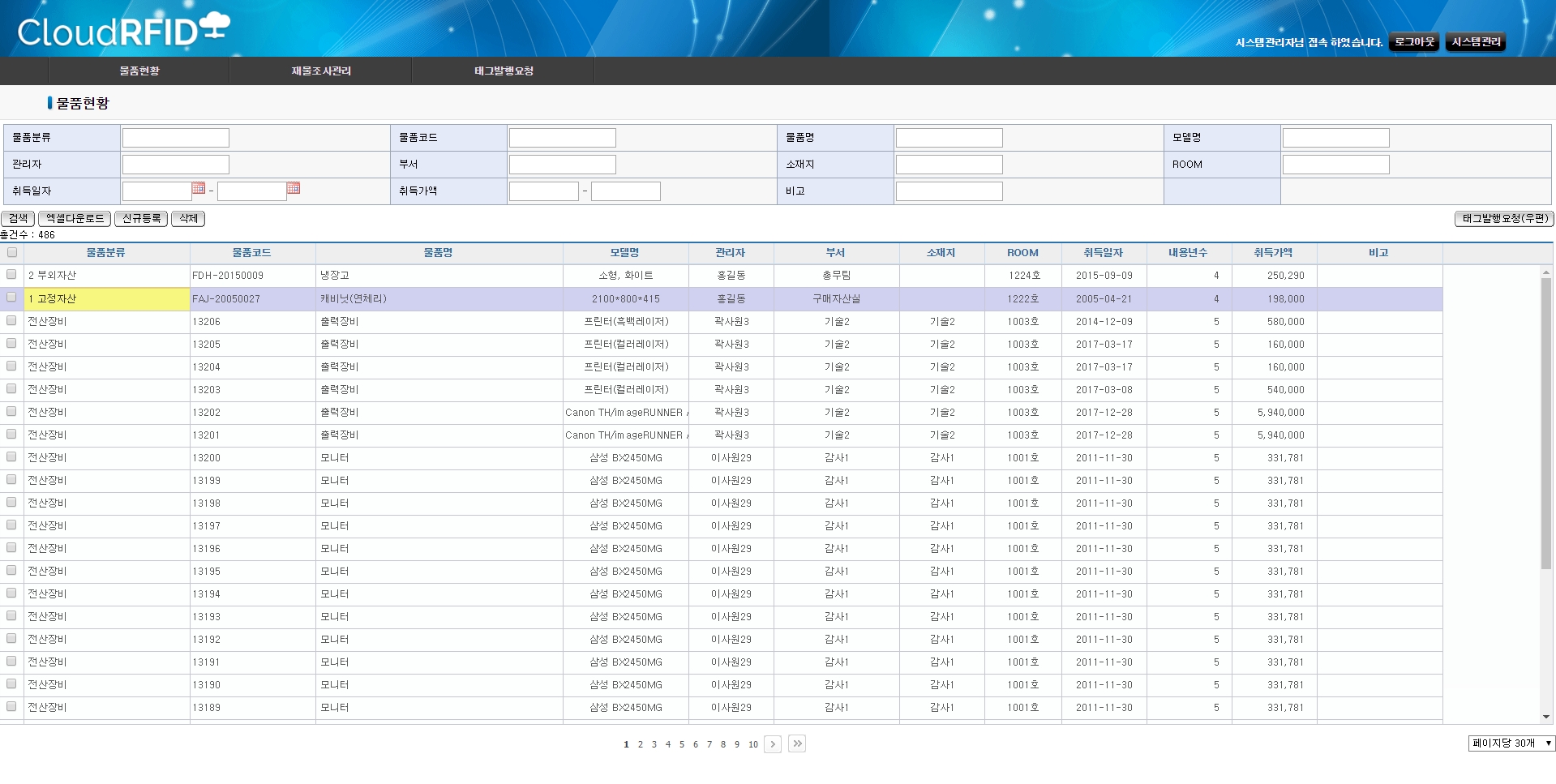Focus the 취득일자 end date input

click(x=252, y=191)
